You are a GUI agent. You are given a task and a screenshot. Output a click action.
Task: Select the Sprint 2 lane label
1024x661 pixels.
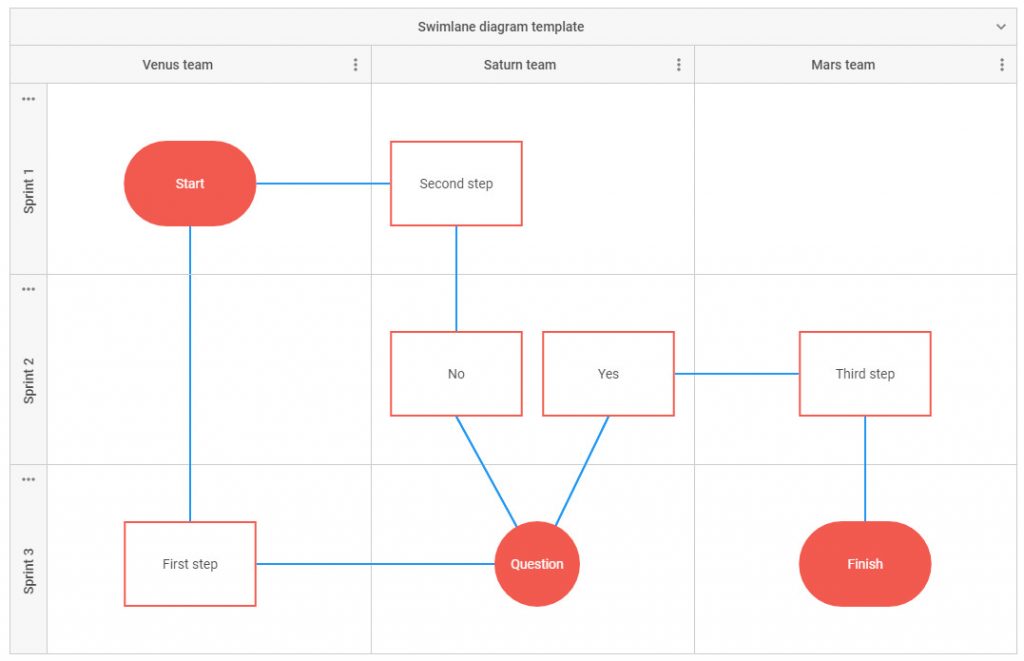pos(28,373)
